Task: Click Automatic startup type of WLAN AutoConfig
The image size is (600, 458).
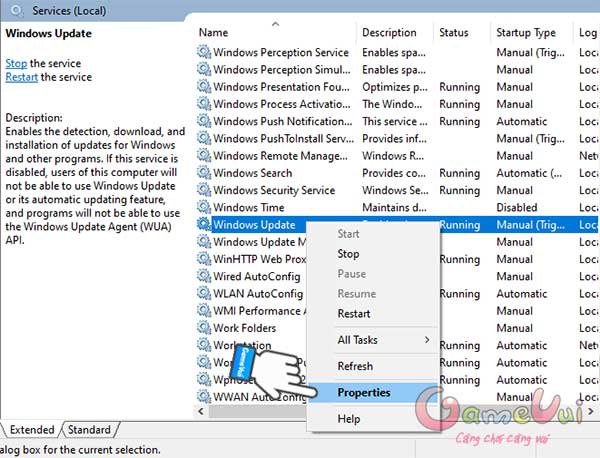Action: [x=522, y=293]
